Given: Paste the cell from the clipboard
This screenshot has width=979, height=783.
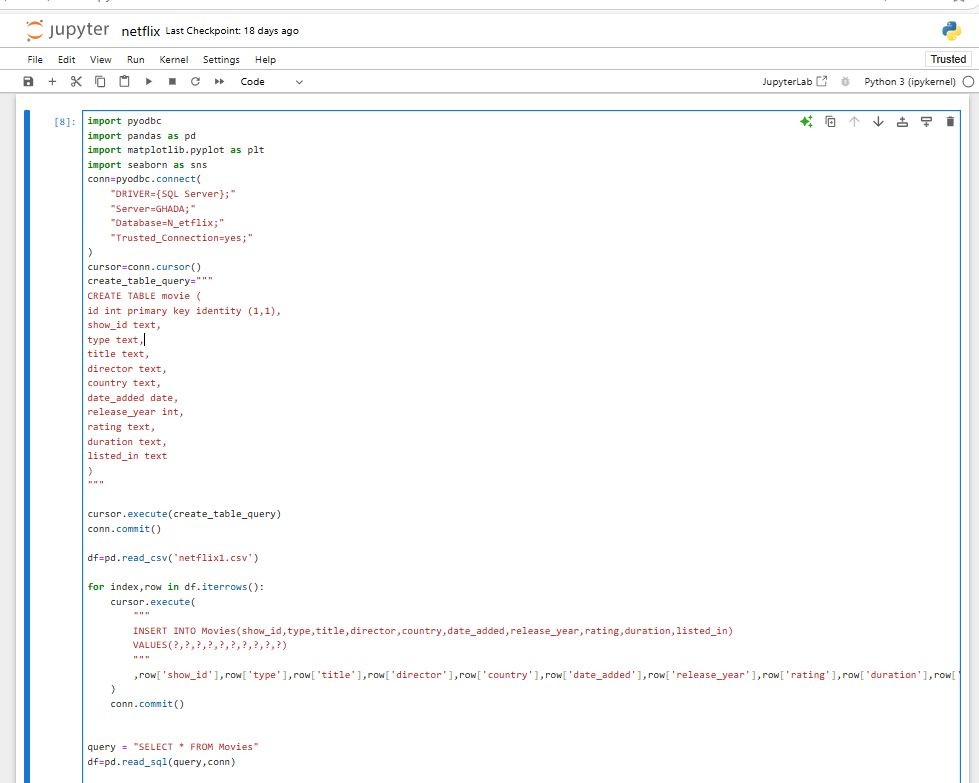Looking at the screenshot, I should (x=124, y=81).
